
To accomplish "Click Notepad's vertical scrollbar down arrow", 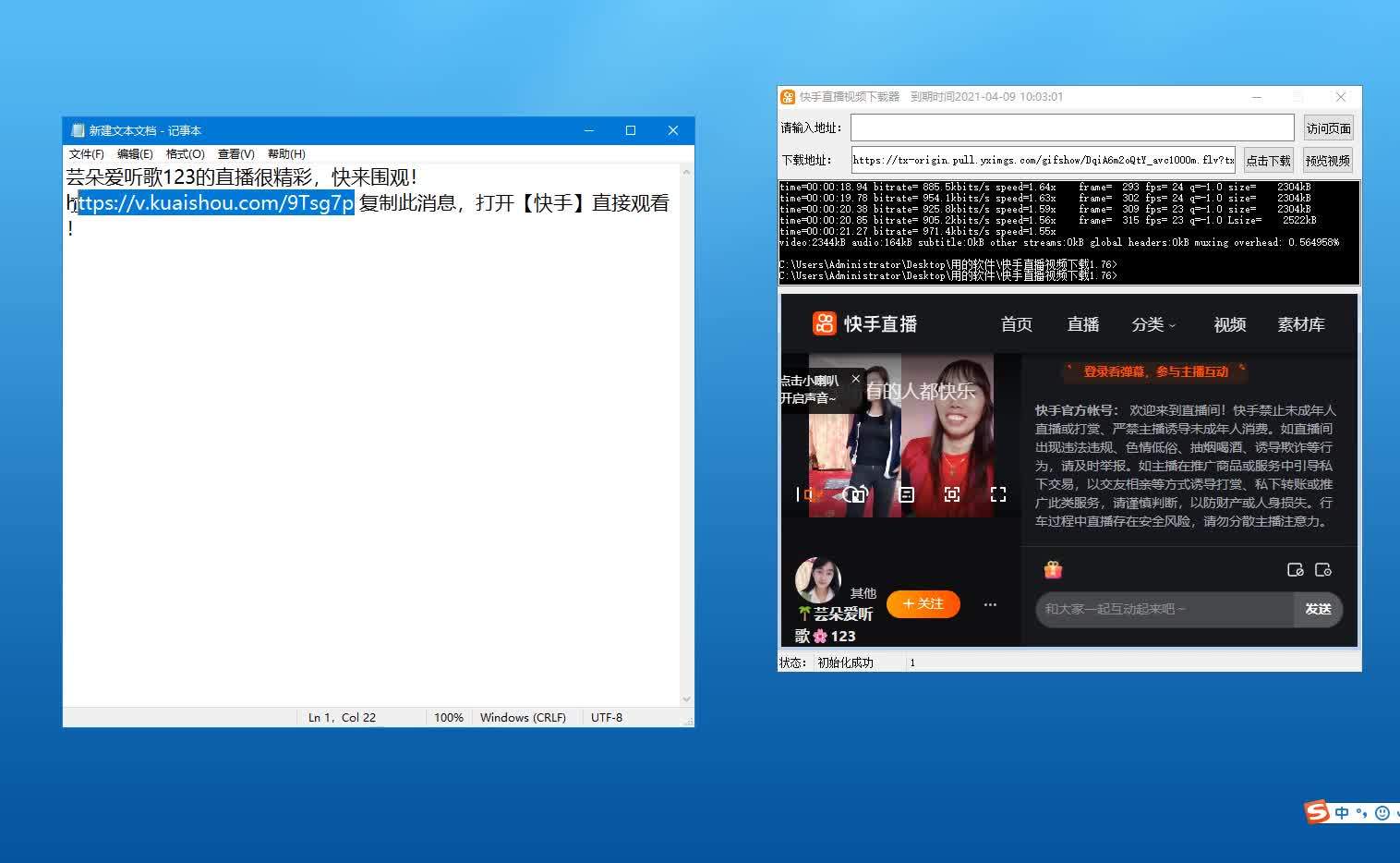I will pyautogui.click(x=686, y=700).
